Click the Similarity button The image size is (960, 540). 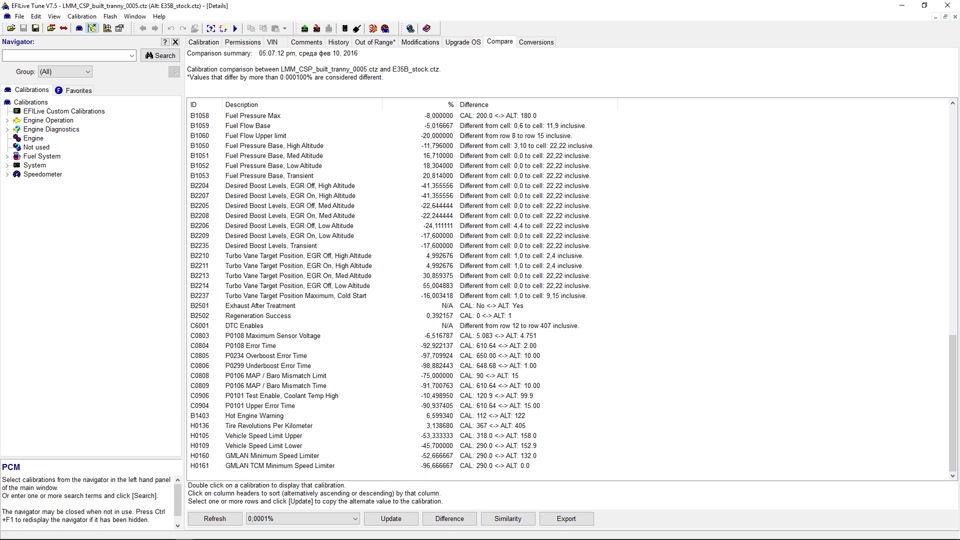pos(508,519)
